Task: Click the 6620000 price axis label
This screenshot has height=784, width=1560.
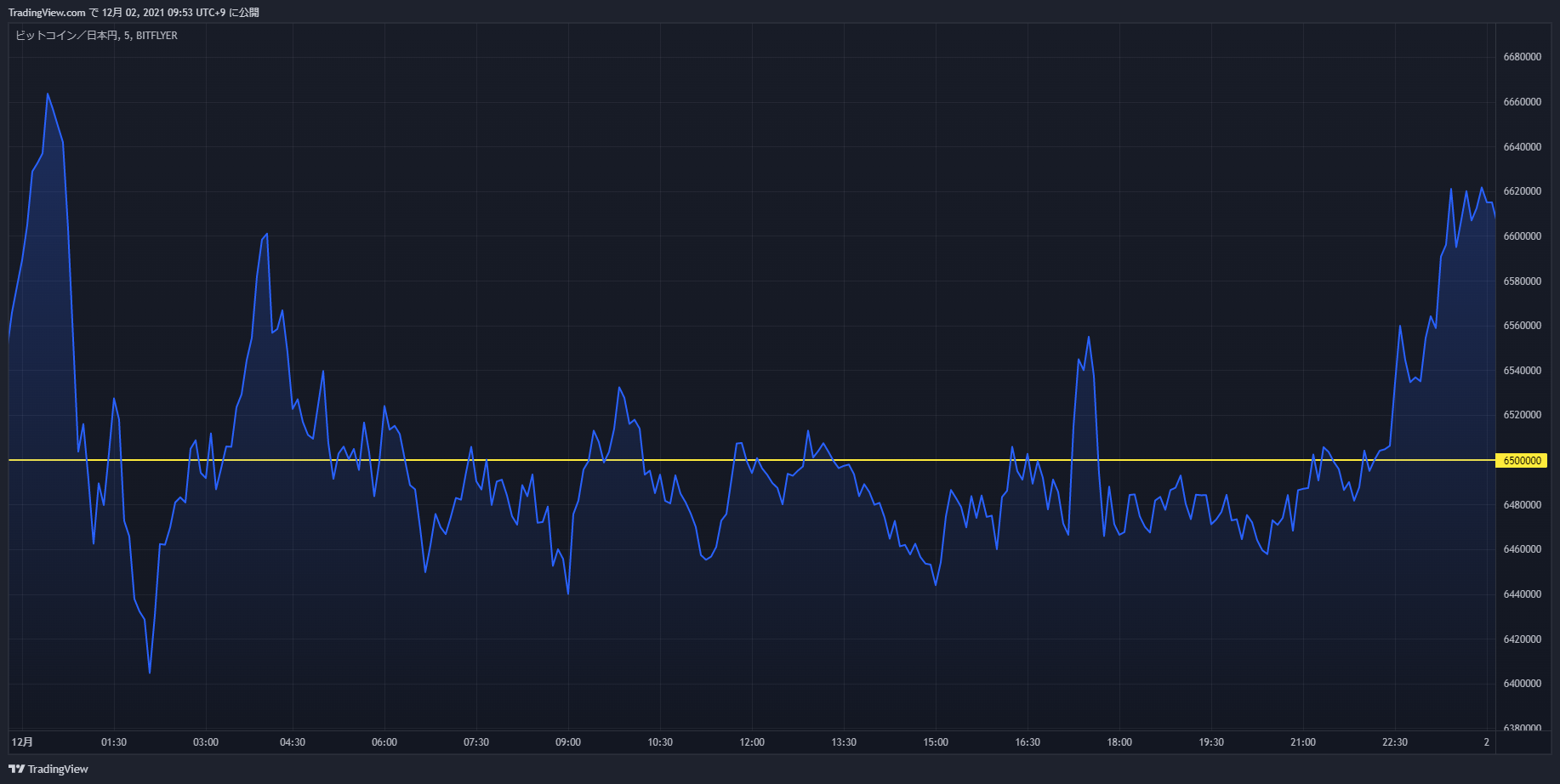Action: [x=1522, y=191]
